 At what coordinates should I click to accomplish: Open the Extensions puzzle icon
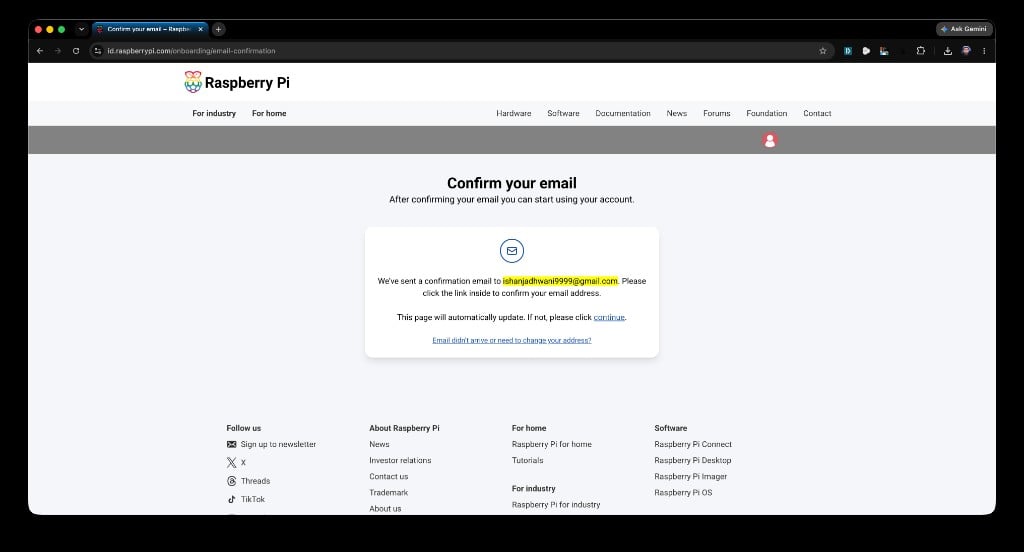(921, 51)
